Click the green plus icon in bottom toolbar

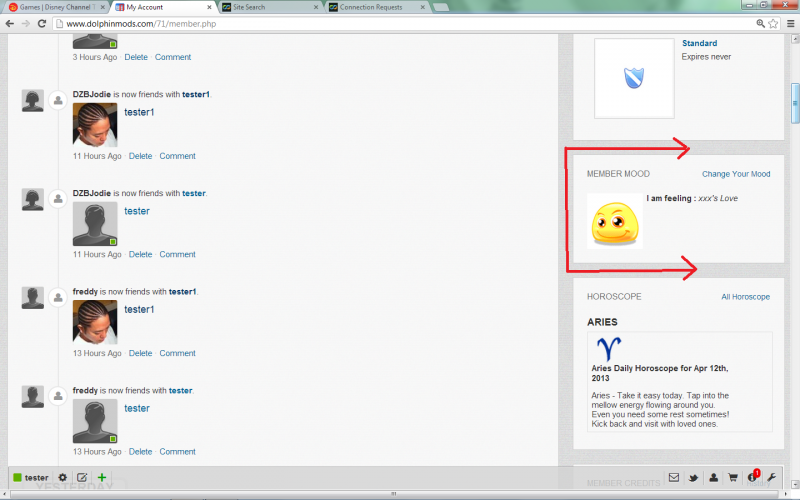pos(102,478)
